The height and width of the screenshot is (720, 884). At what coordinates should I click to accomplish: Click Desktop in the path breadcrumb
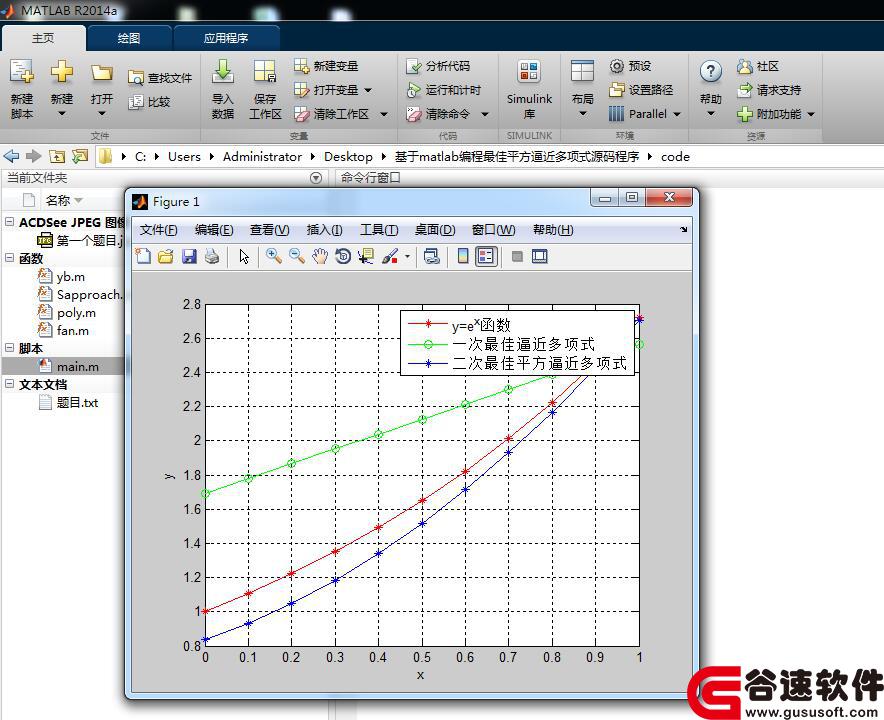click(348, 157)
